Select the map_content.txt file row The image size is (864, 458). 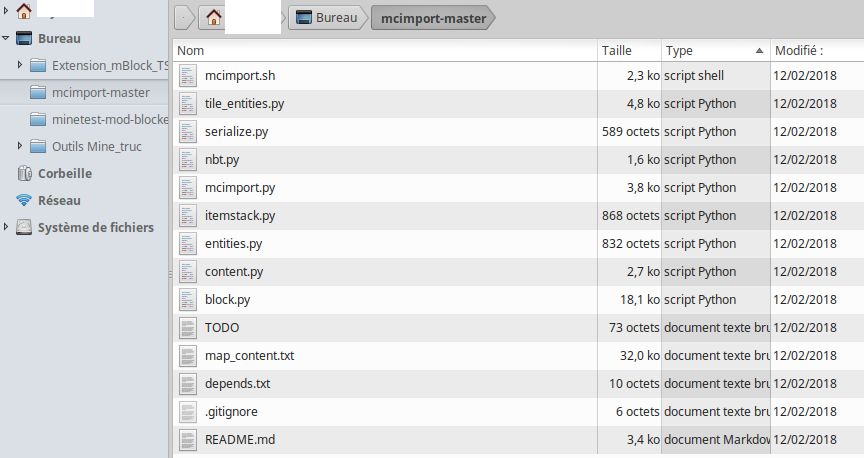[518, 356]
